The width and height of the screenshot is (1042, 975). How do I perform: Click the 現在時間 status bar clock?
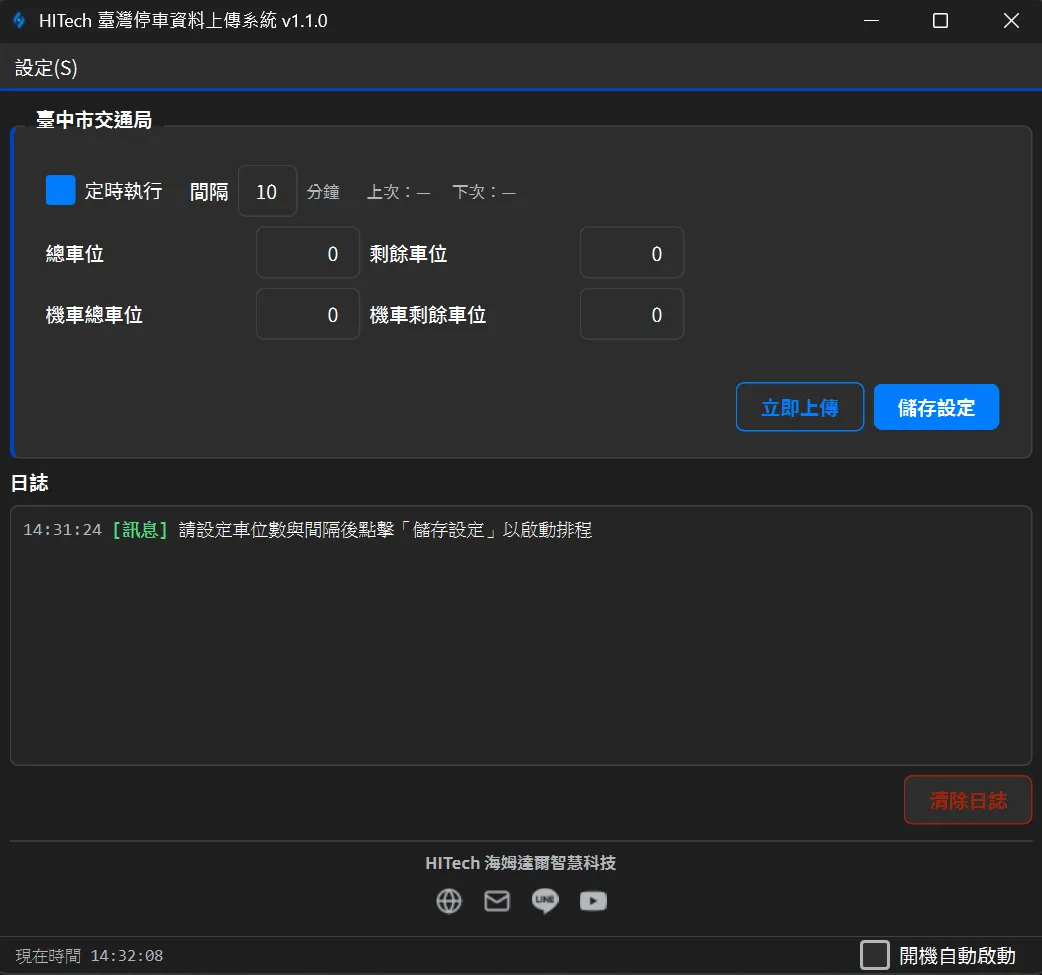pyautogui.click(x=89, y=956)
